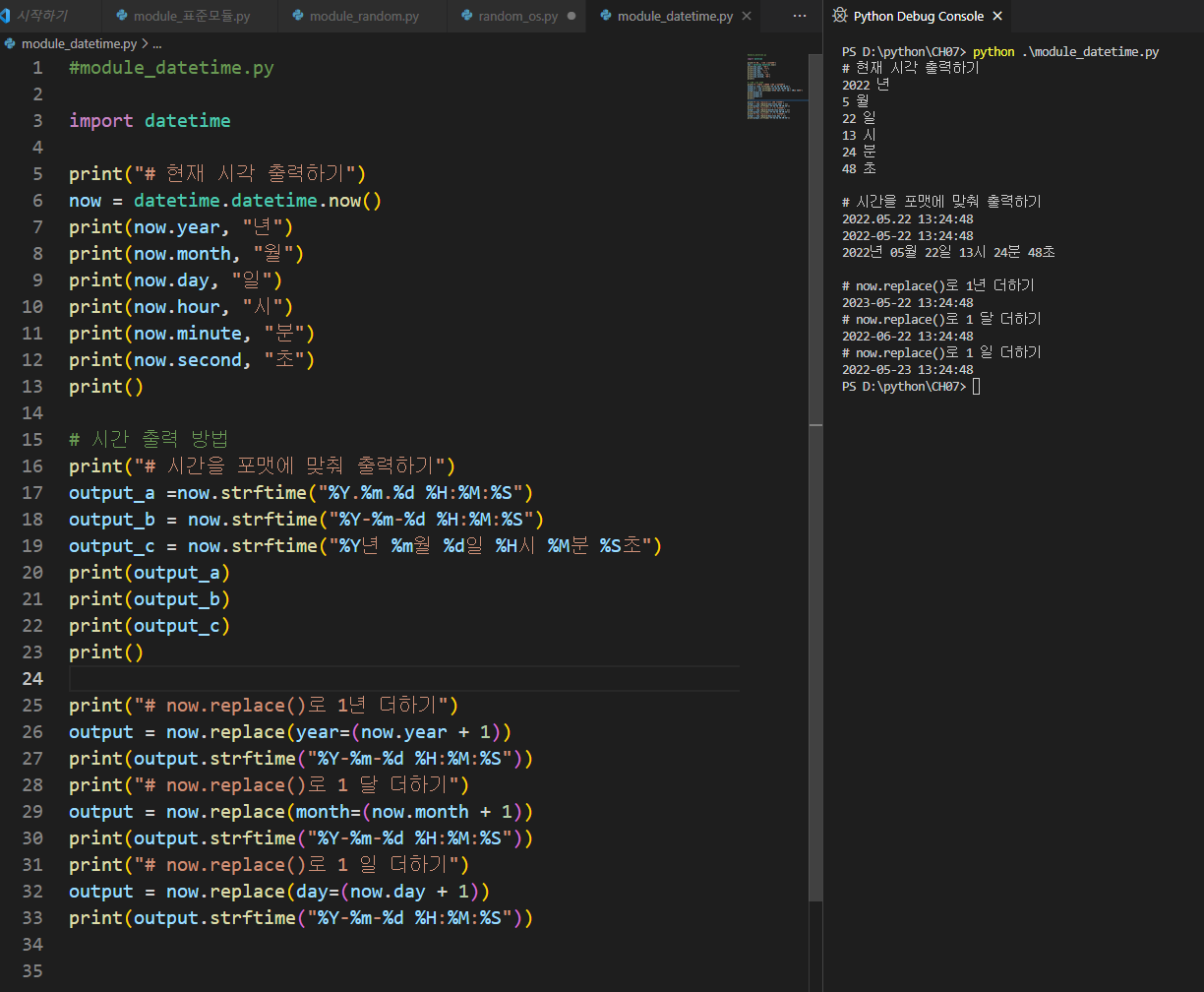The width and height of the screenshot is (1204, 992).
Task: Click the output_c strftime assignment line
Action: 366,546
